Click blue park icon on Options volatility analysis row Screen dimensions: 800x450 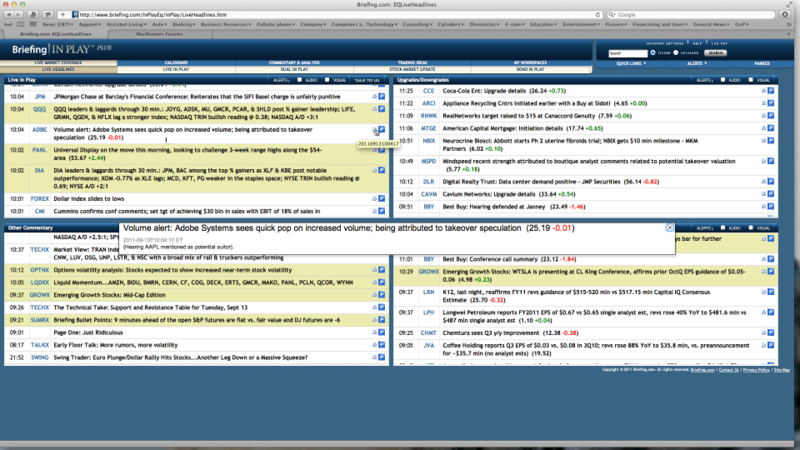[x=382, y=270]
